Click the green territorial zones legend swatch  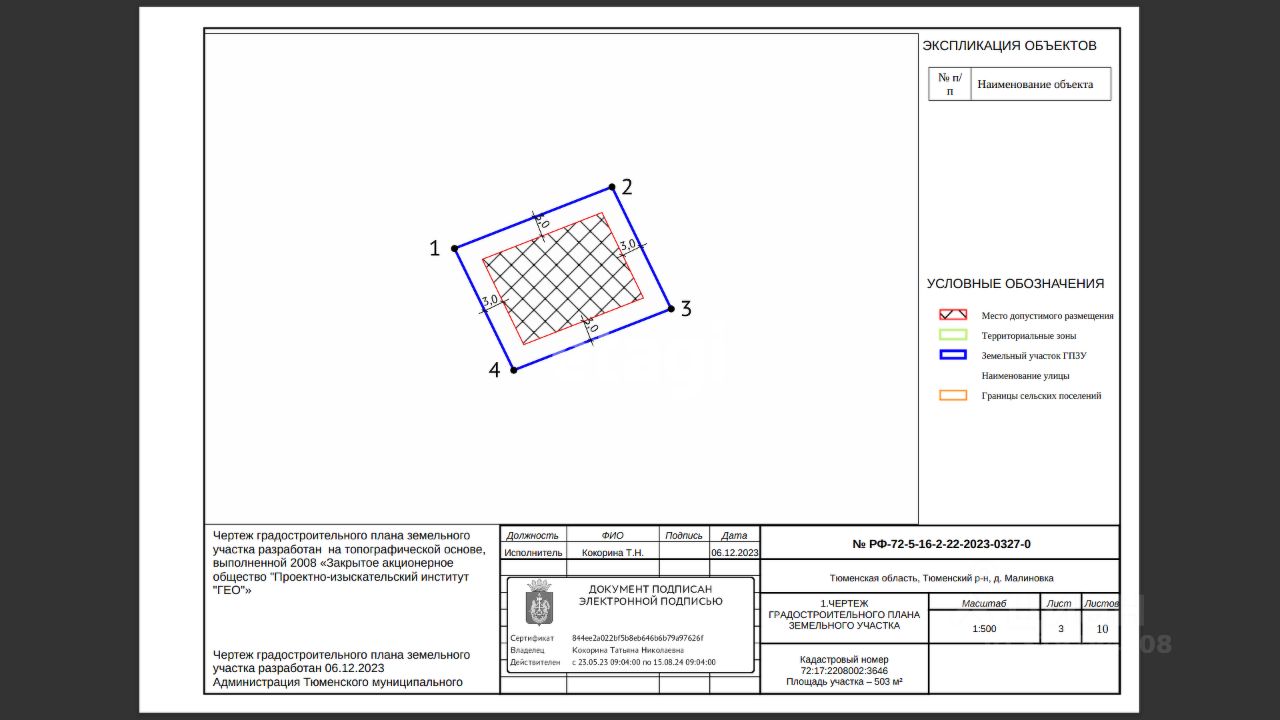click(953, 335)
